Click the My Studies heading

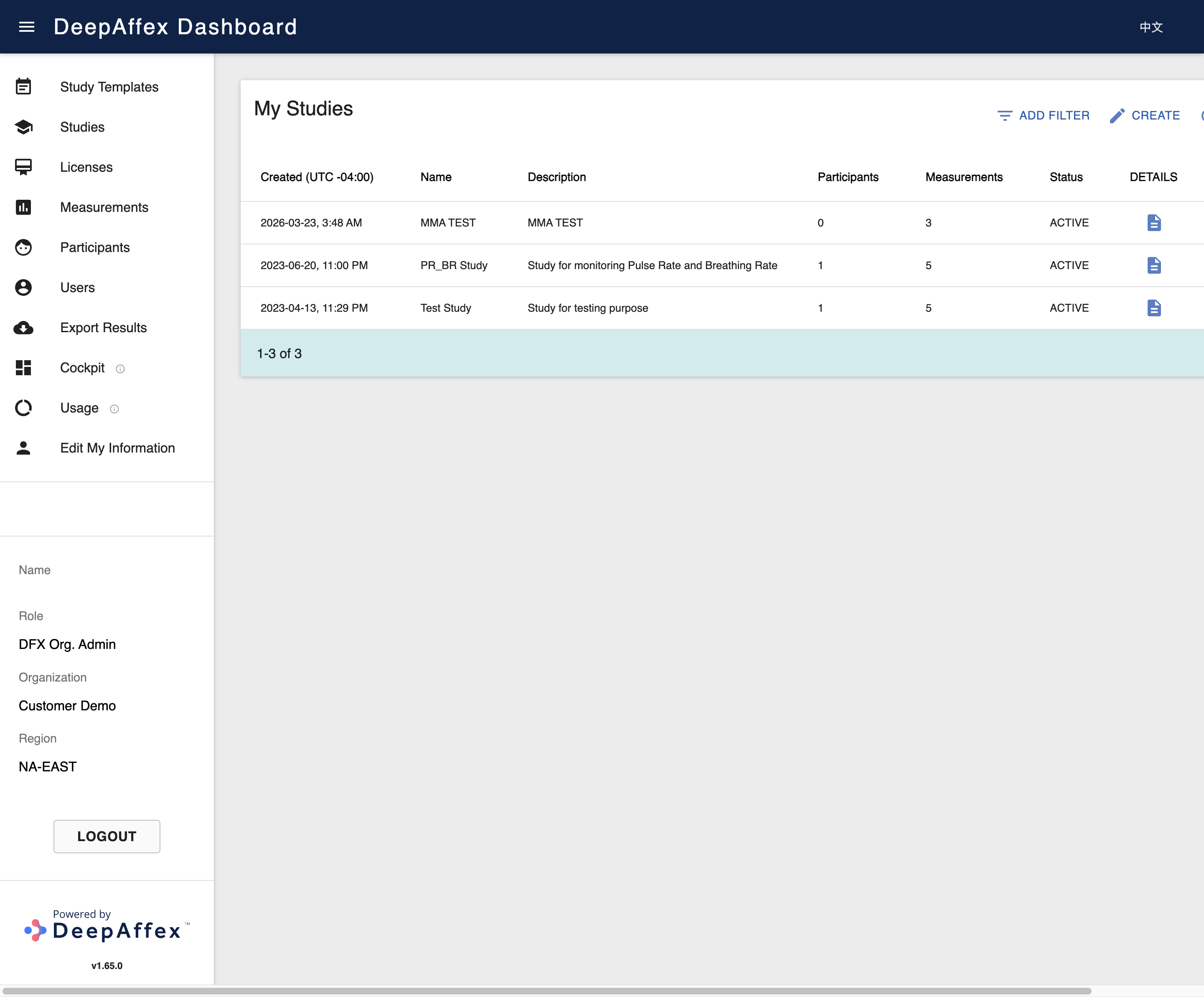pos(303,108)
